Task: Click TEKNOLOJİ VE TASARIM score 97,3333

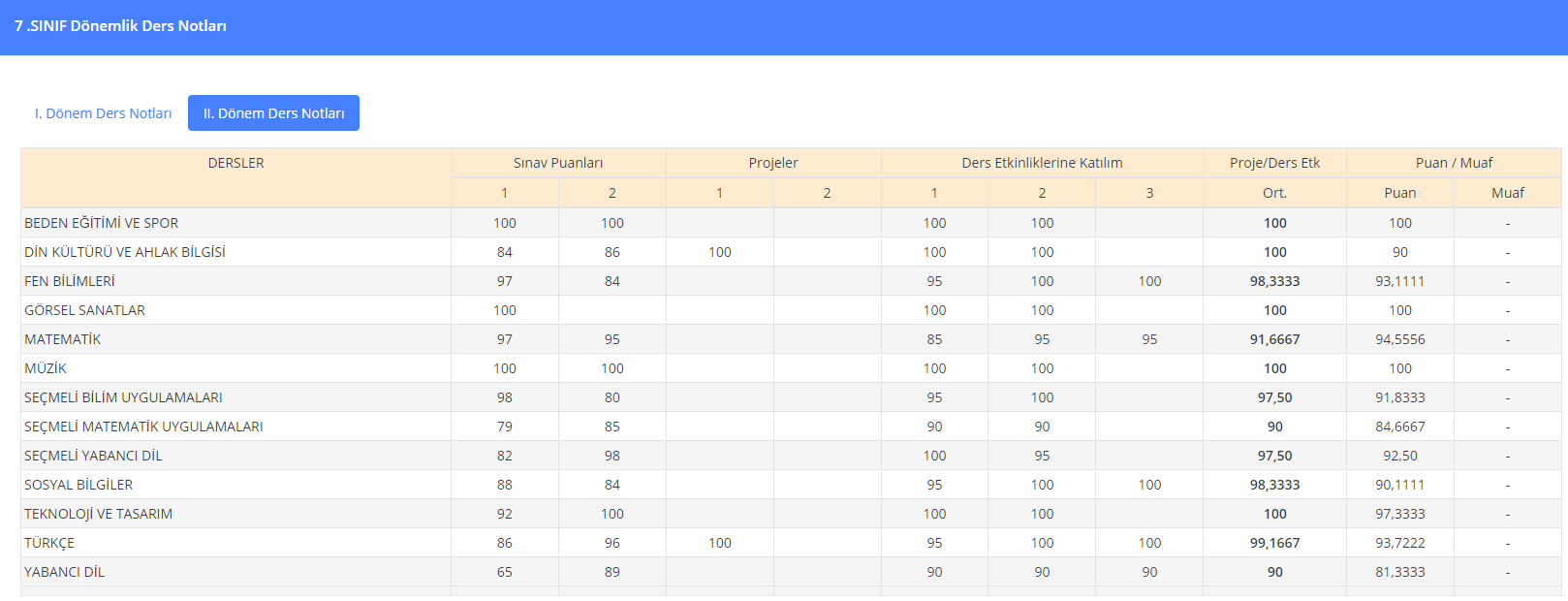Action: tap(1400, 514)
